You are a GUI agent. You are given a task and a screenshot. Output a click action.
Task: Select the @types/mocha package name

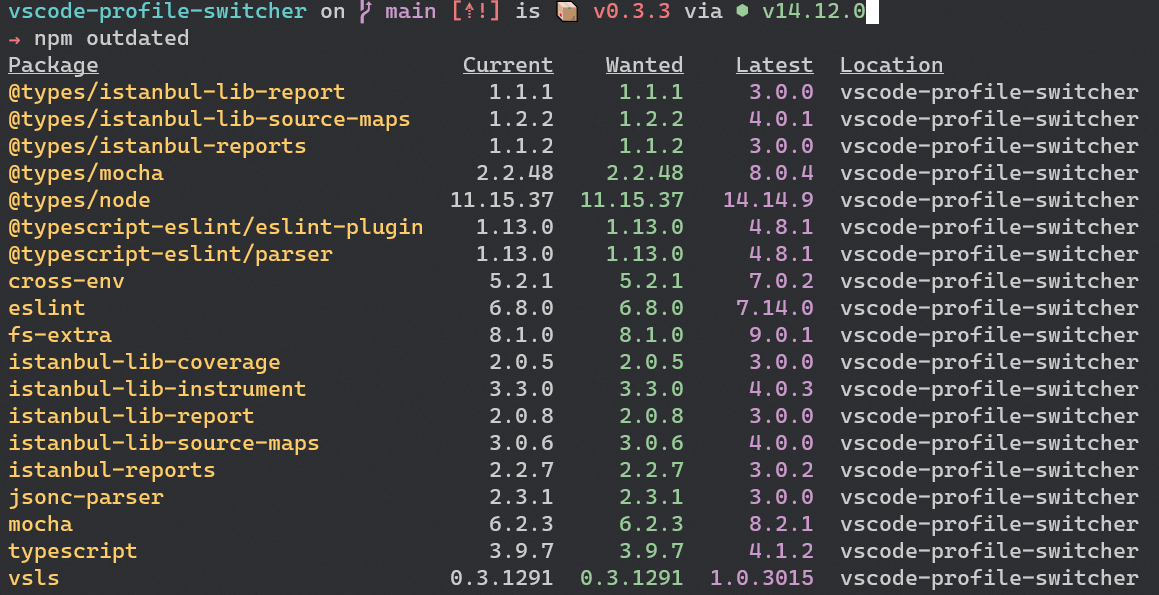(x=86, y=174)
